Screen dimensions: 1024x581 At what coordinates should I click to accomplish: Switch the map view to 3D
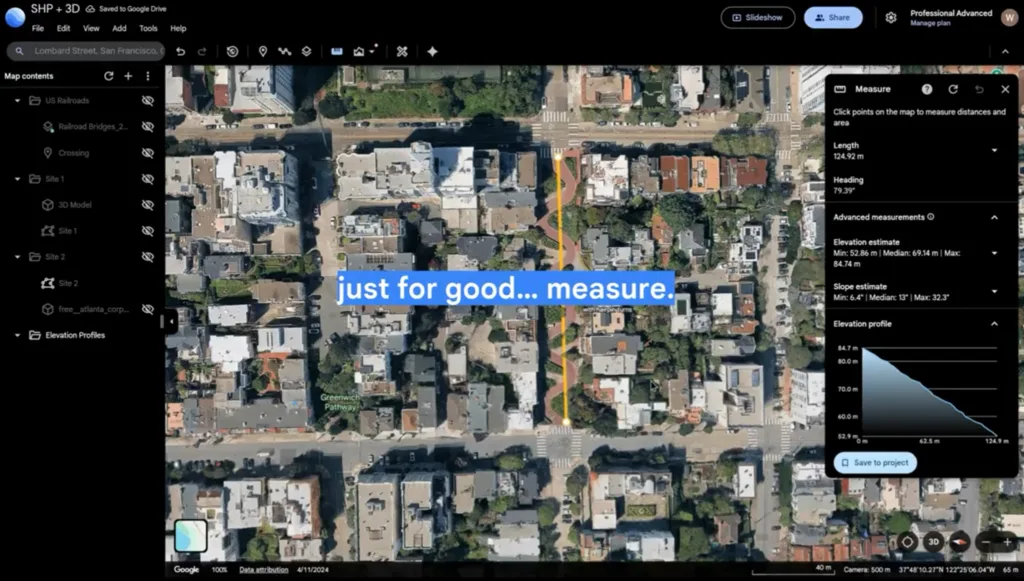pos(934,542)
